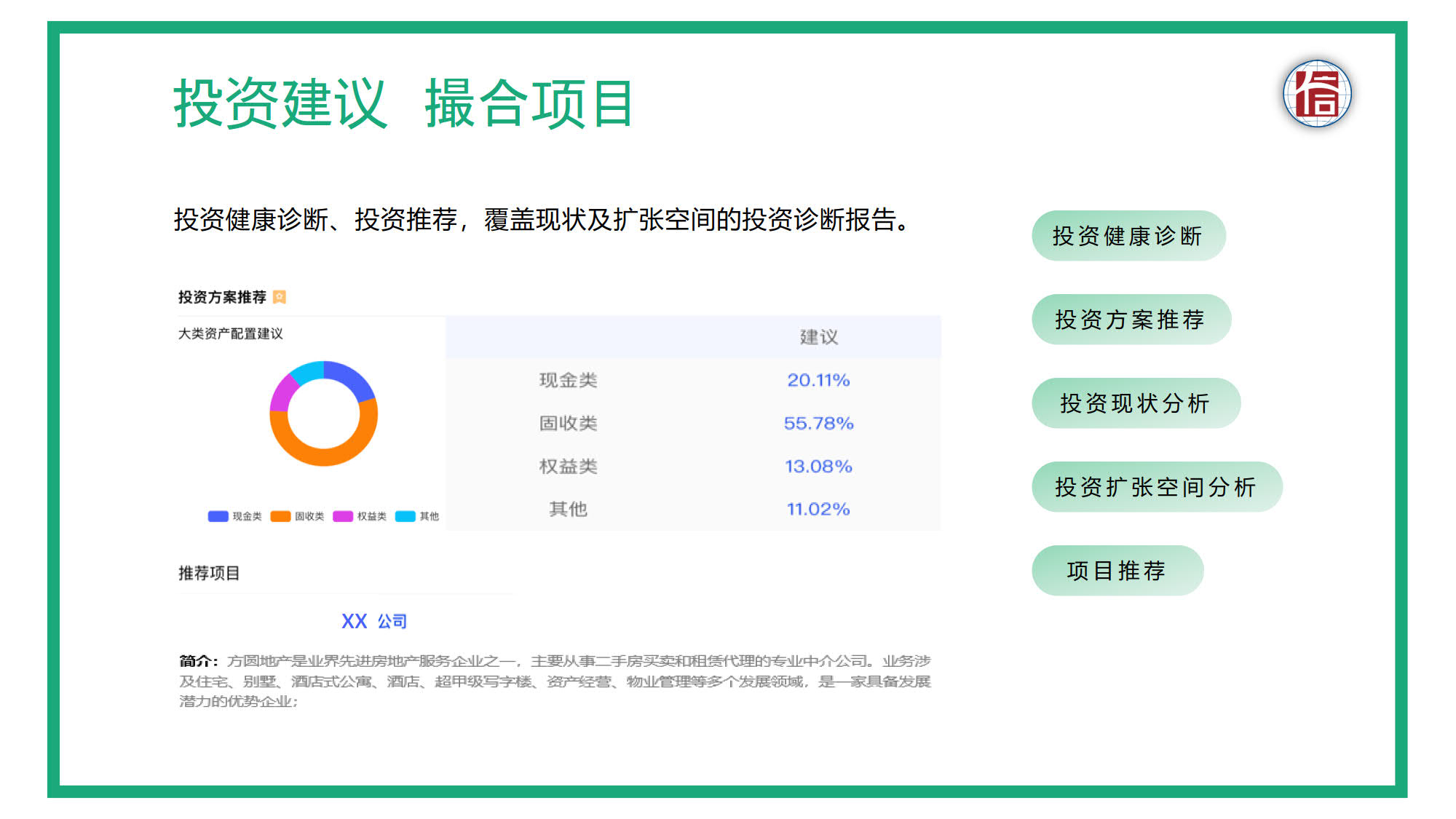Click the 投资健康诊断 pill button
Image resolution: width=1456 pixels, height=819 pixels.
(x=1128, y=236)
